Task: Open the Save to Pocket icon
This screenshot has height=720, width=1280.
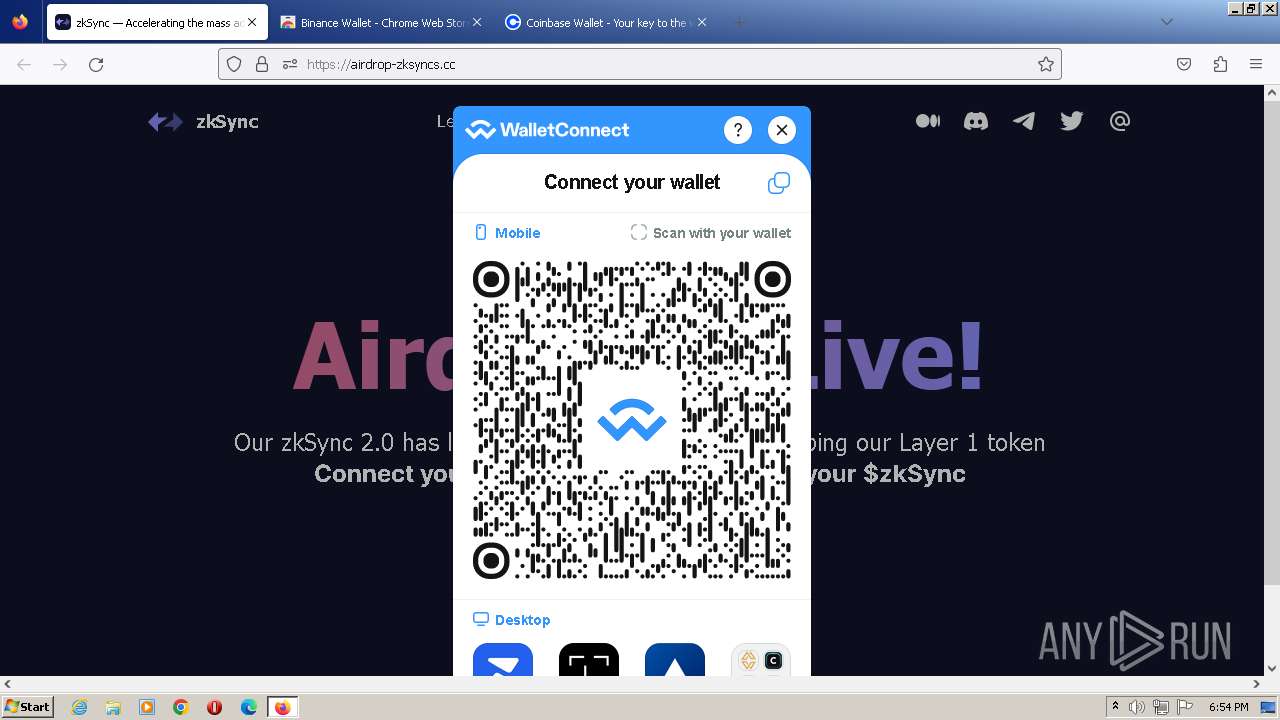Action: (1184, 64)
